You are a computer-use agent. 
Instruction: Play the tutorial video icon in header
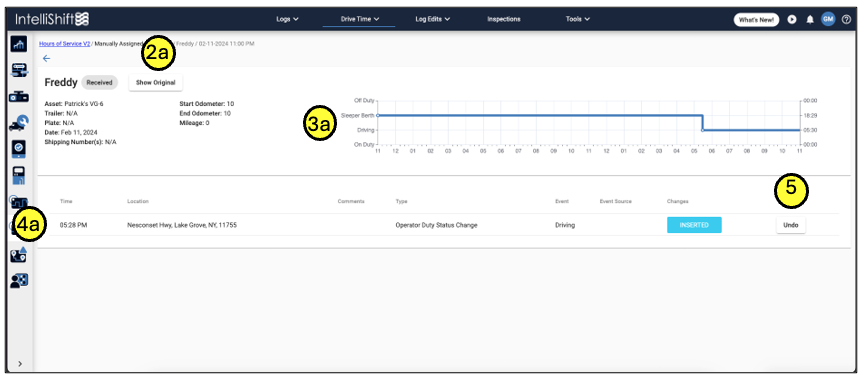(791, 19)
